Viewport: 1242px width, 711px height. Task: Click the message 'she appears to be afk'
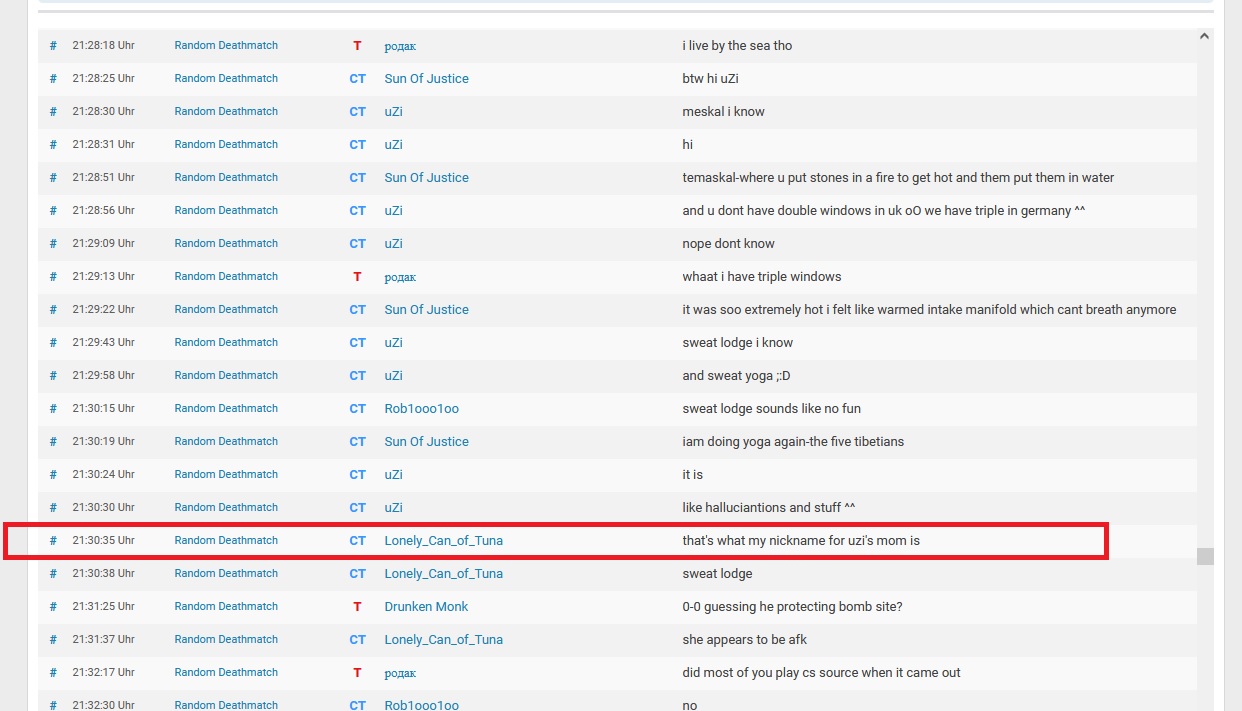click(x=744, y=640)
